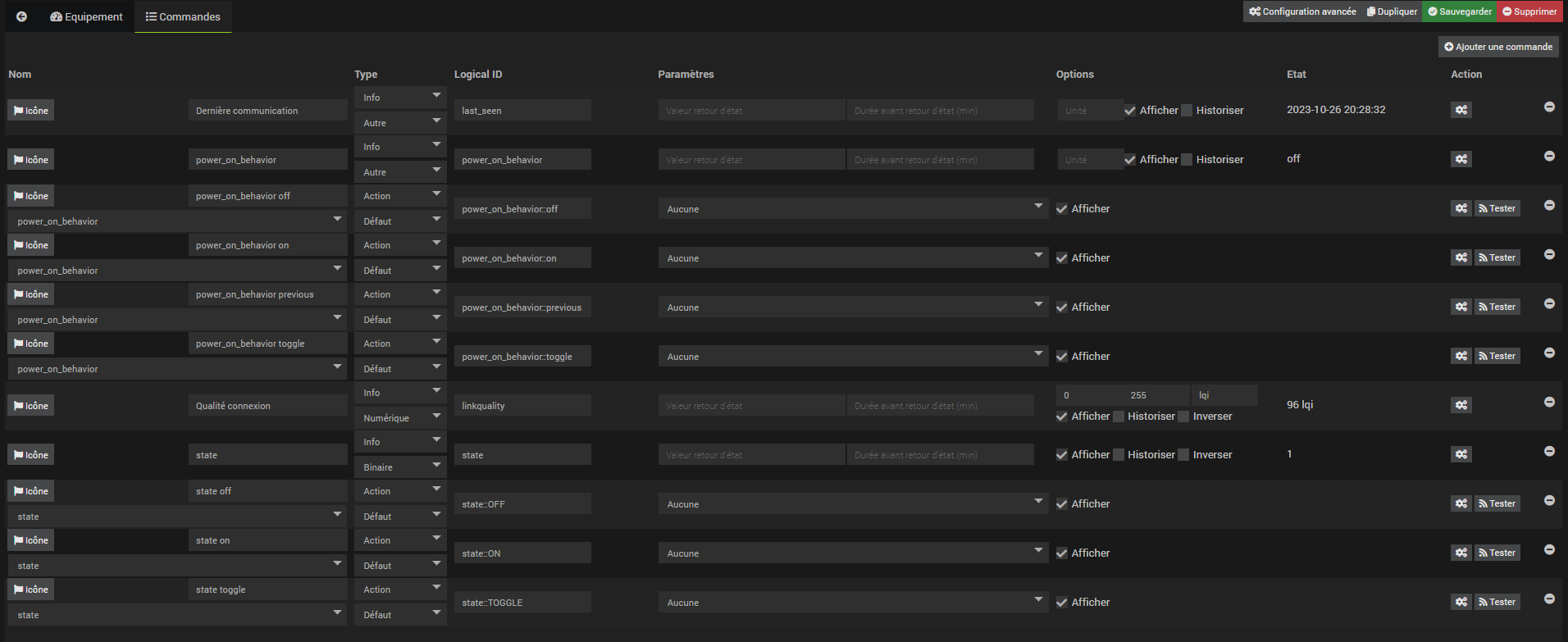Image resolution: width=1568 pixels, height=642 pixels.
Task: Enable Historiser for last_seen command
Action: 1187,111
